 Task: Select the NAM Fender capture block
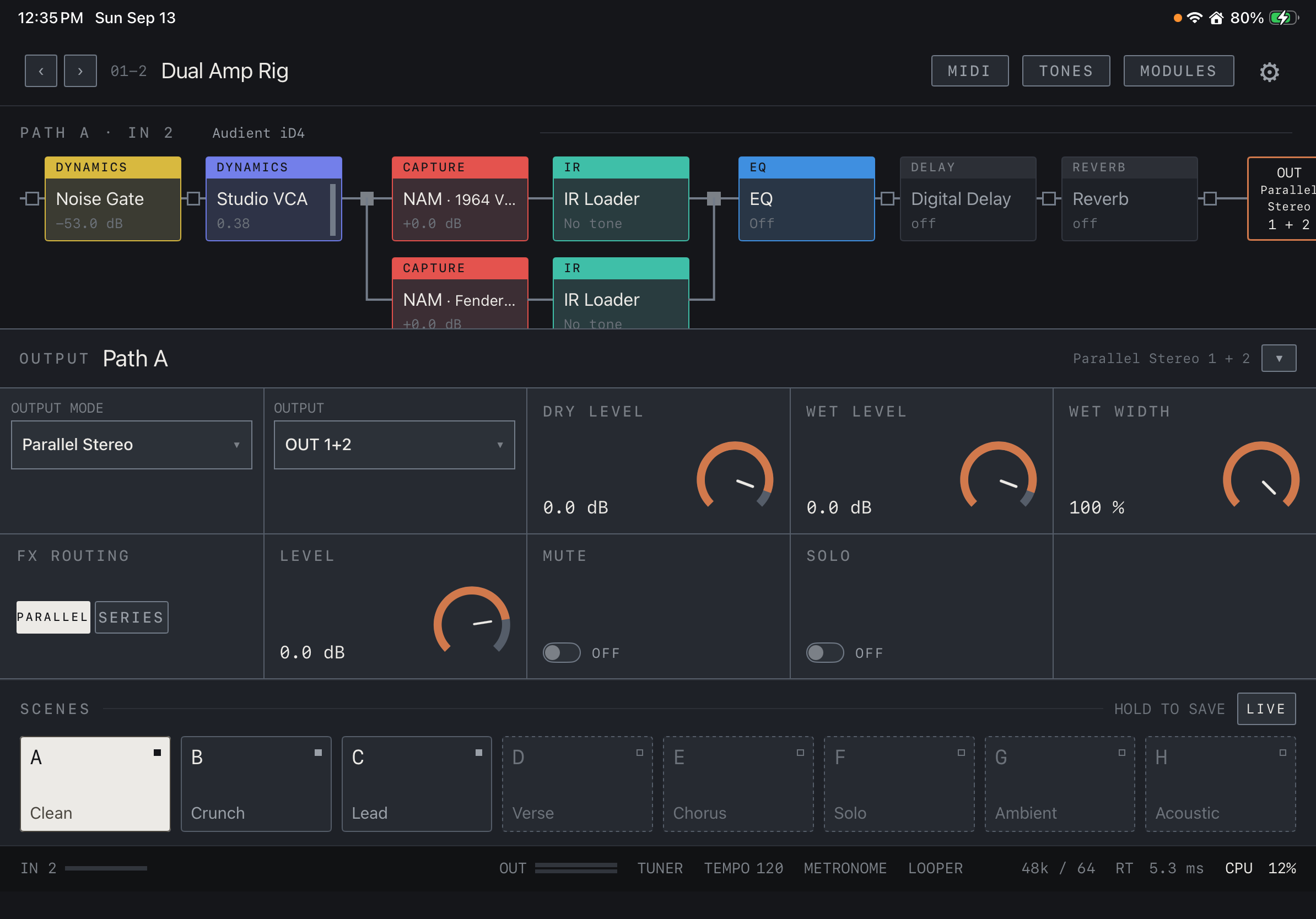click(x=460, y=293)
